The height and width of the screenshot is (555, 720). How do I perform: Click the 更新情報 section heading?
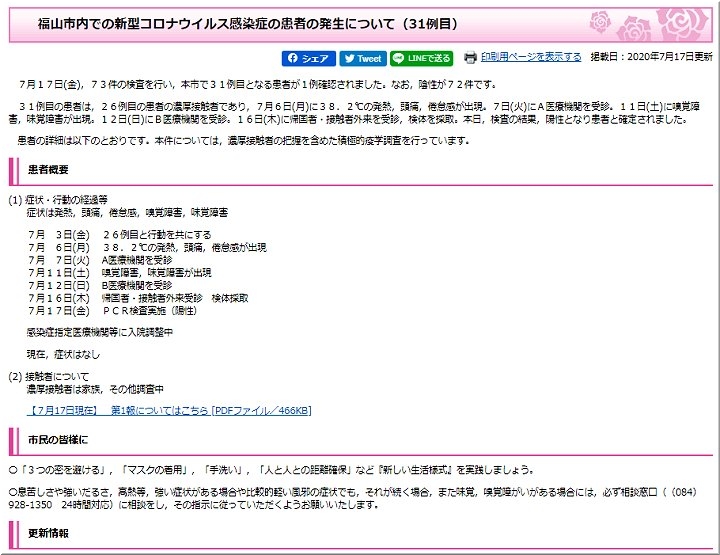47,534
